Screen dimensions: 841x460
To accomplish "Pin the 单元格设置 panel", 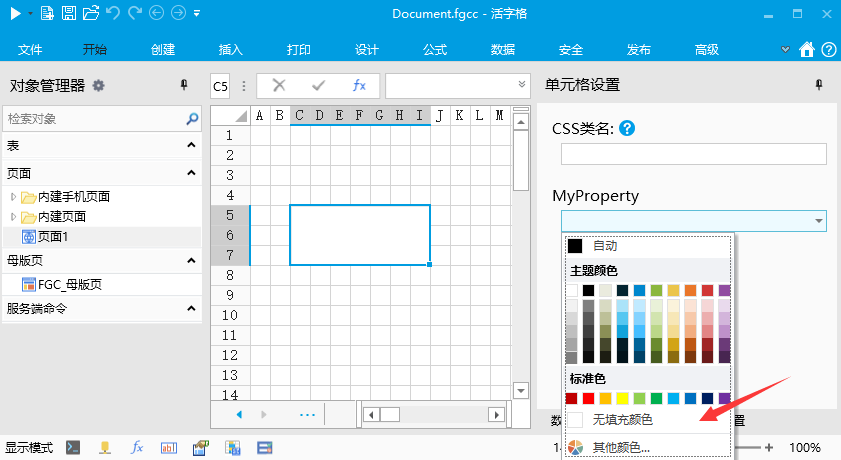I will click(819, 85).
